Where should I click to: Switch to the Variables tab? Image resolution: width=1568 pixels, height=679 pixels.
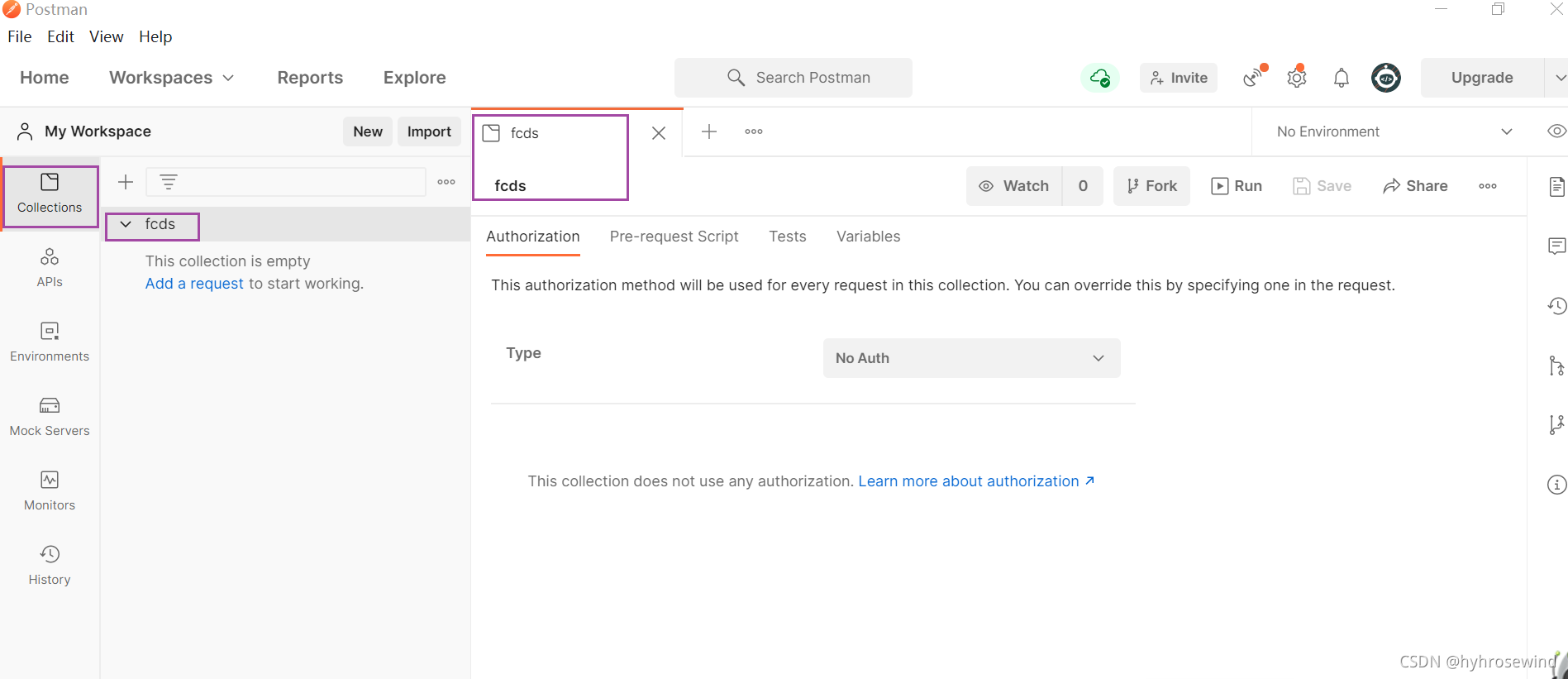[x=868, y=237]
